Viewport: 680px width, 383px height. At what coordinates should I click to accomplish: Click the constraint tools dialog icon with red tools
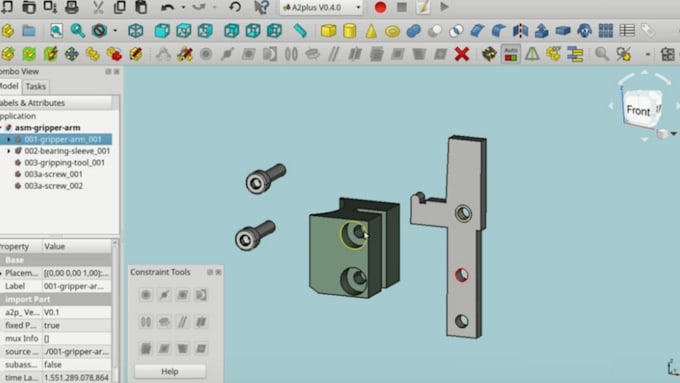pos(185,54)
